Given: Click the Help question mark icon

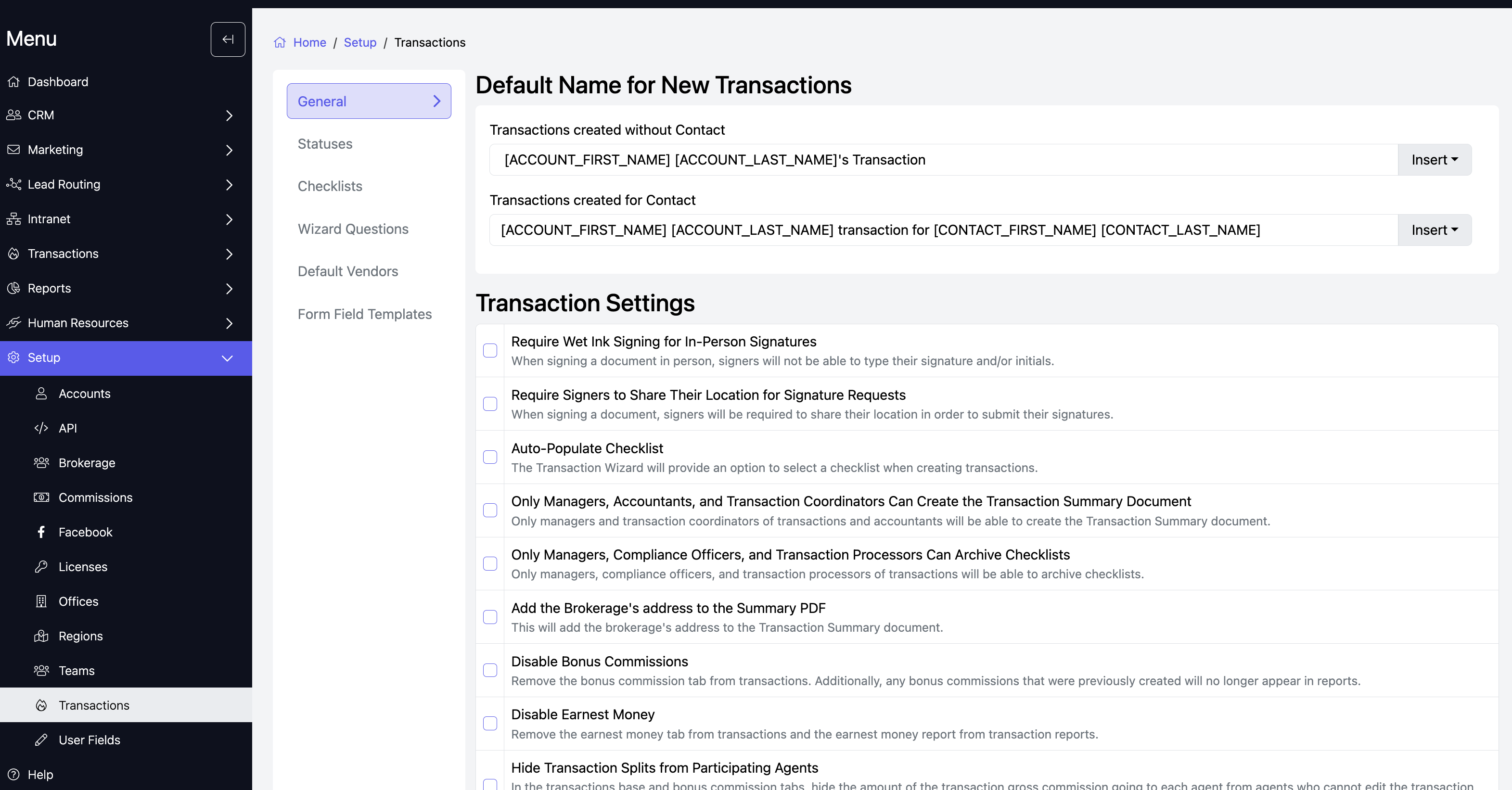Looking at the screenshot, I should 13,774.
